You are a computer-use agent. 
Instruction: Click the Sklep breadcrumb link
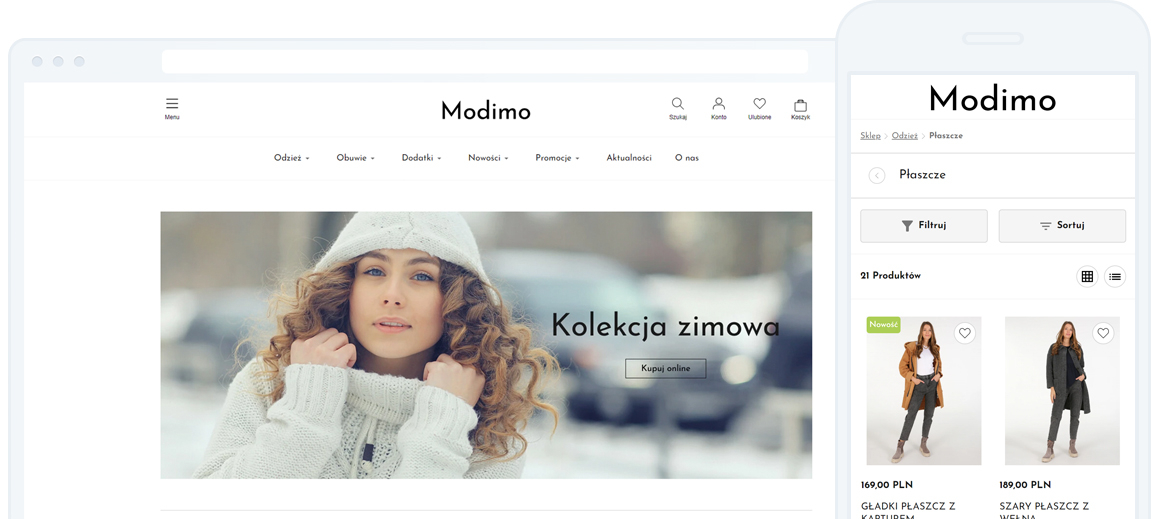(x=870, y=136)
